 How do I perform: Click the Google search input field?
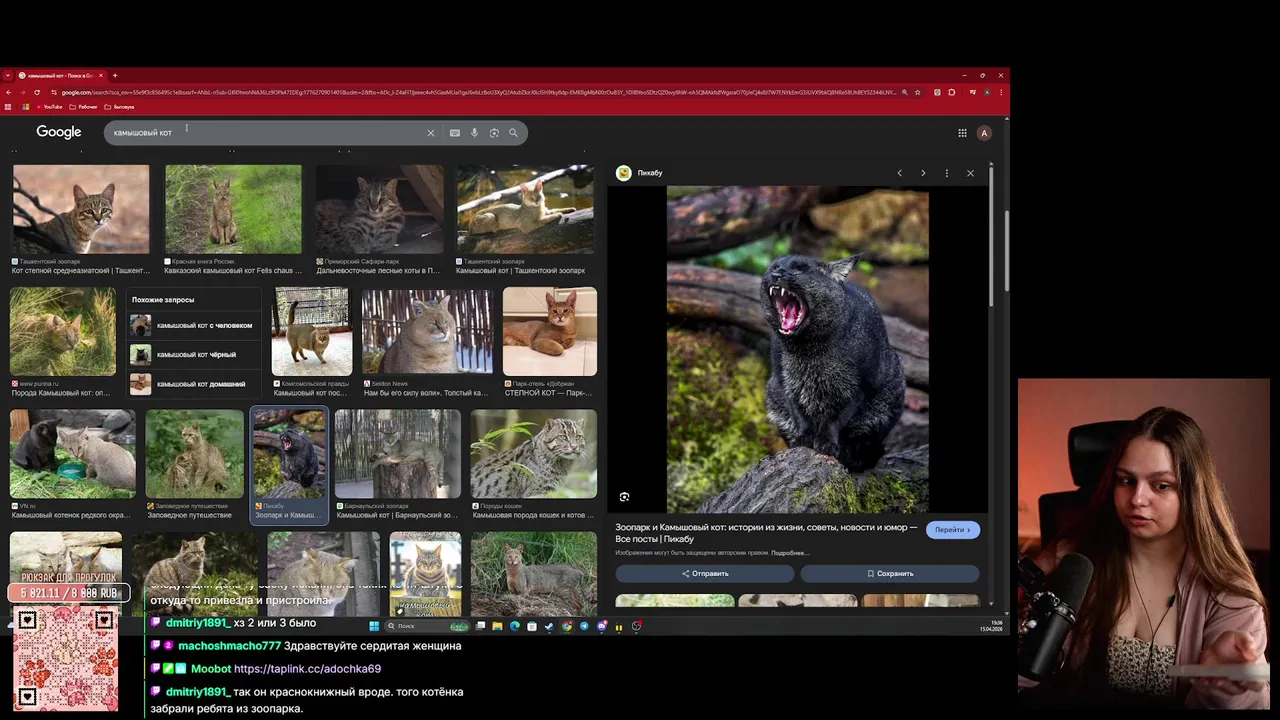click(265, 133)
